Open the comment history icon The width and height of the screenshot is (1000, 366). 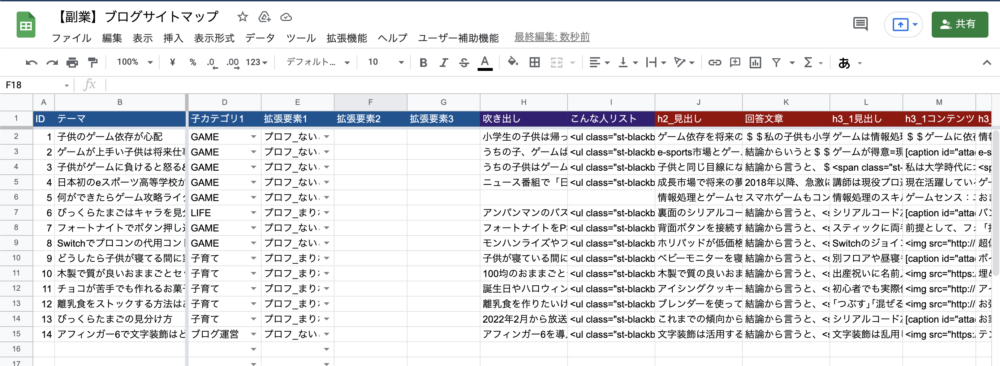click(x=860, y=24)
